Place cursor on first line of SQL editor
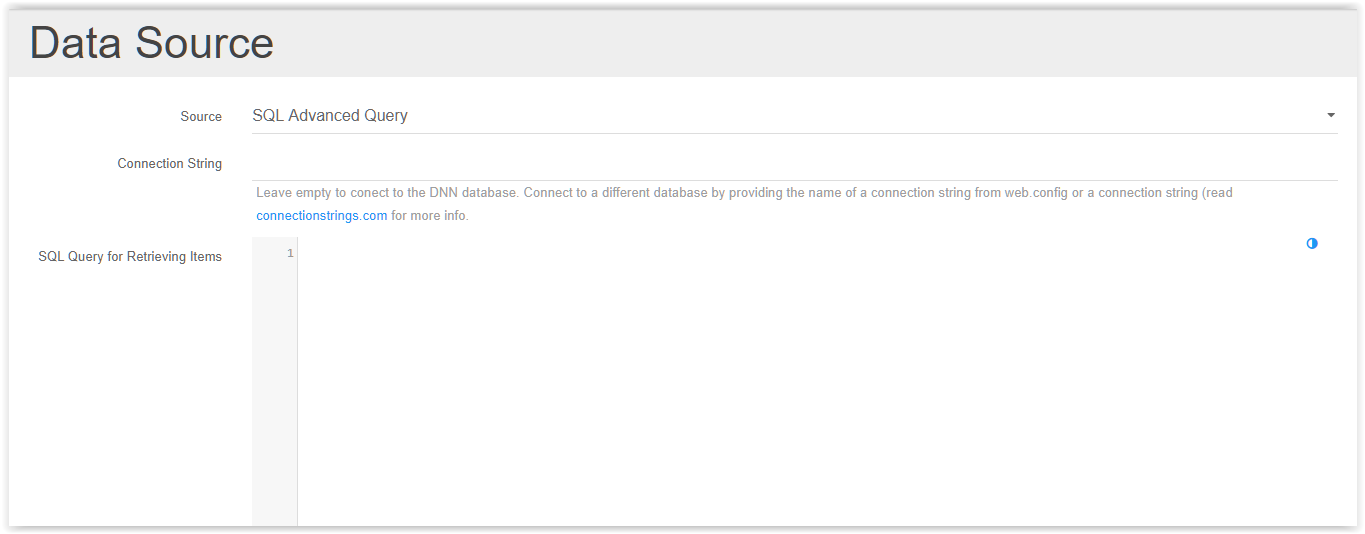1365x534 pixels. click(818, 253)
